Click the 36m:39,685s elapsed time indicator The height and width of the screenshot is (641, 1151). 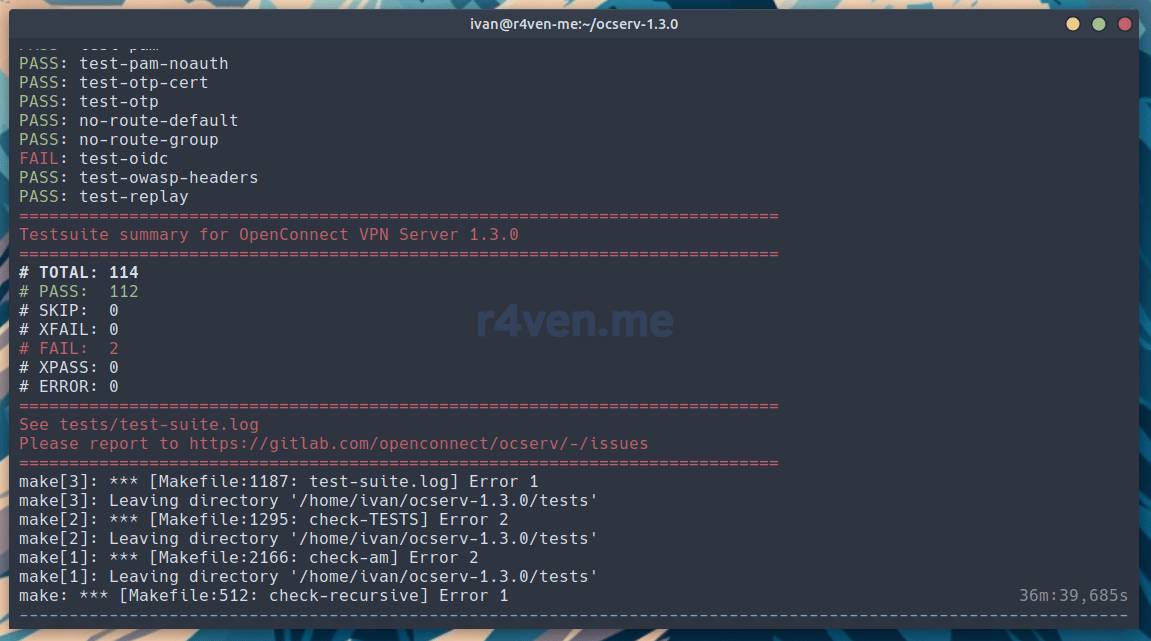click(x=1073, y=595)
